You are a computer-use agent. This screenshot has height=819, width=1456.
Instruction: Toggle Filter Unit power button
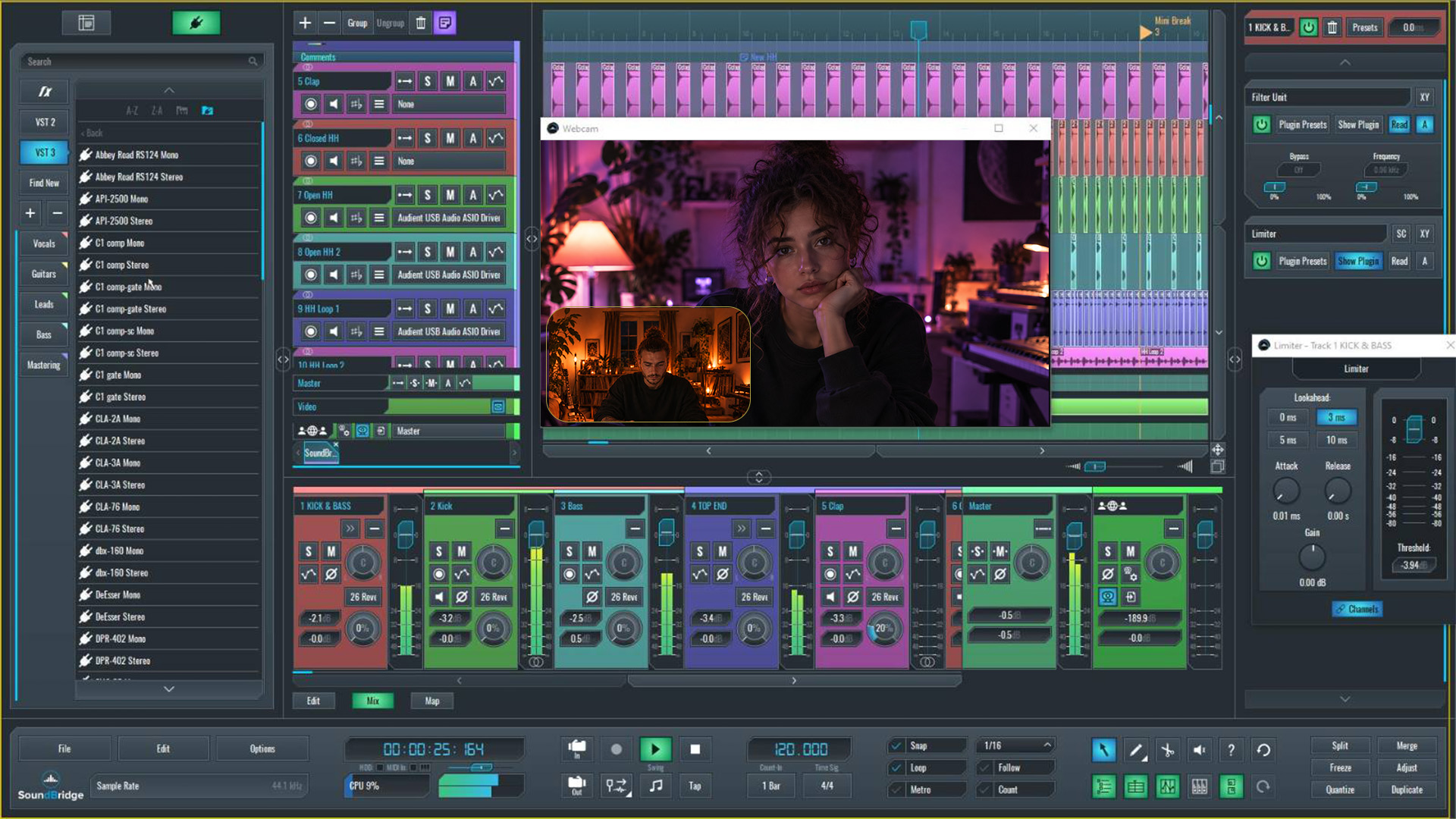click(x=1261, y=124)
